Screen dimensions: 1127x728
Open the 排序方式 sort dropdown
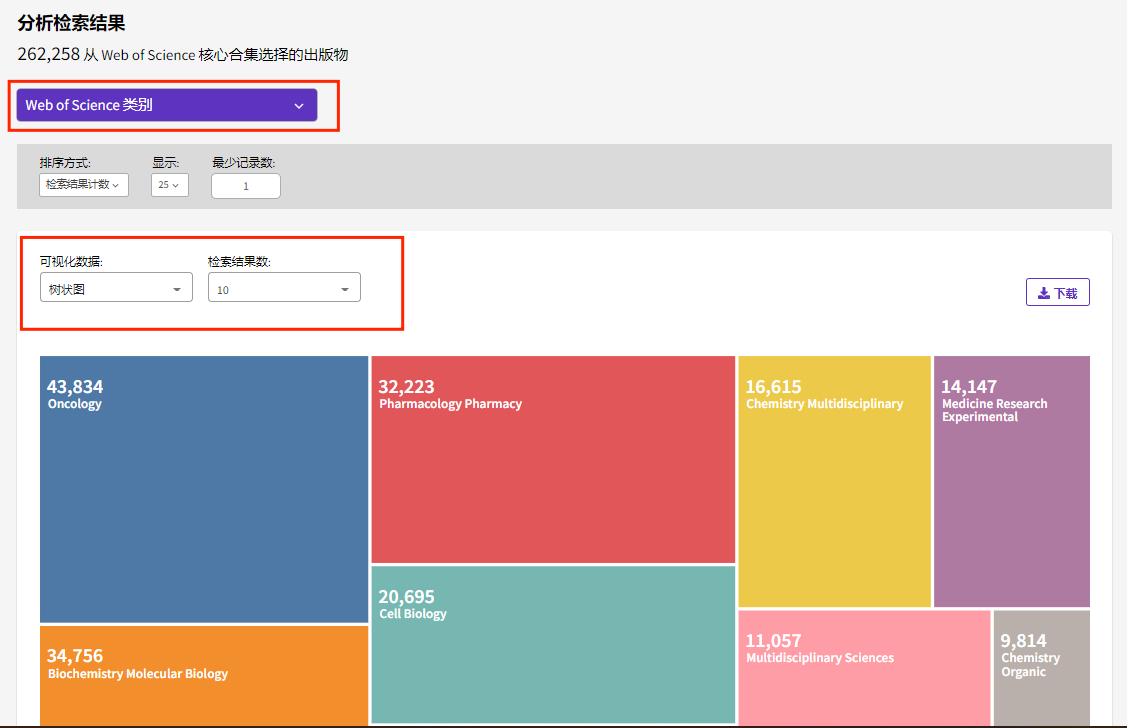click(84, 185)
